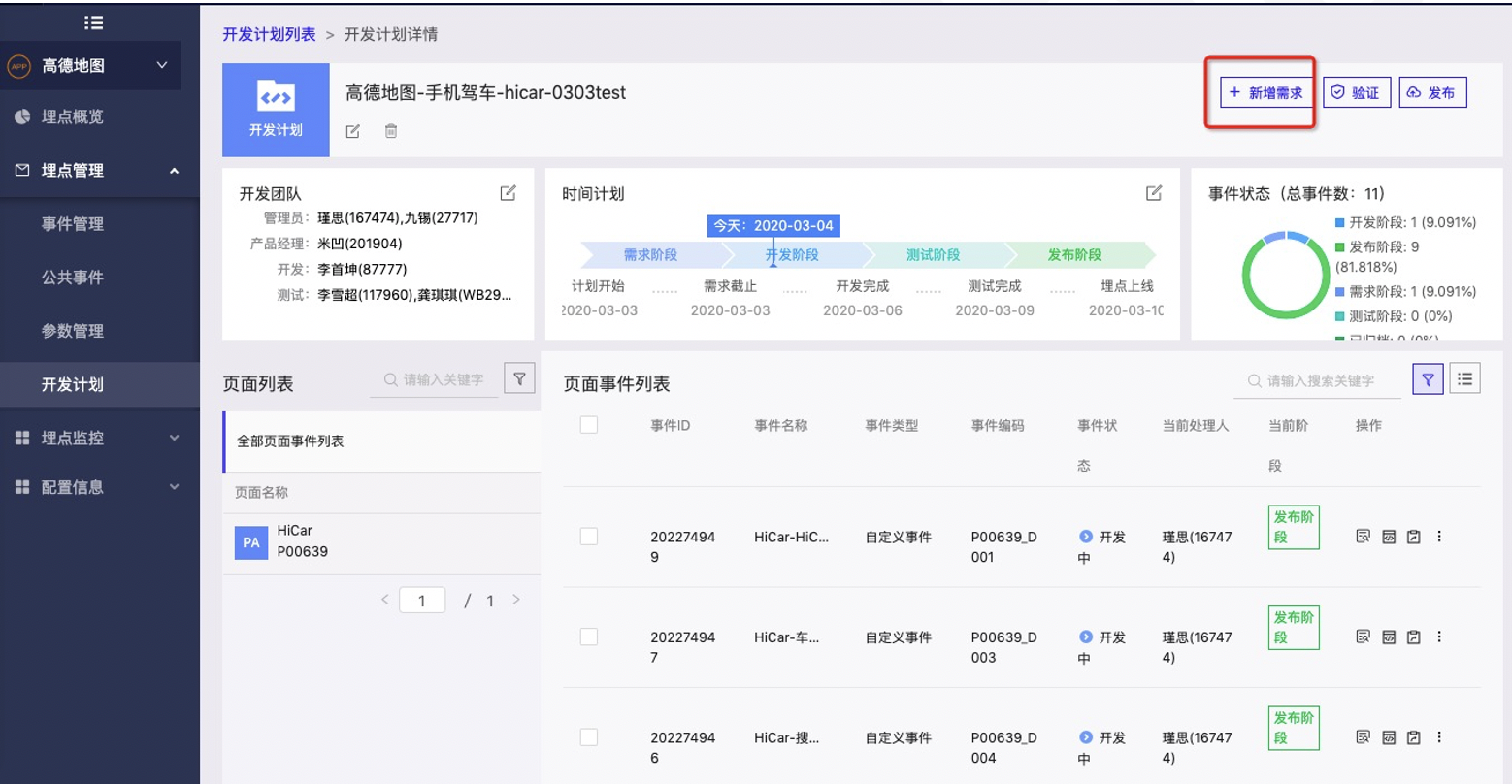Viewport: 1512px width, 784px height.
Task: Click the 发布 button
Action: pos(1432,92)
